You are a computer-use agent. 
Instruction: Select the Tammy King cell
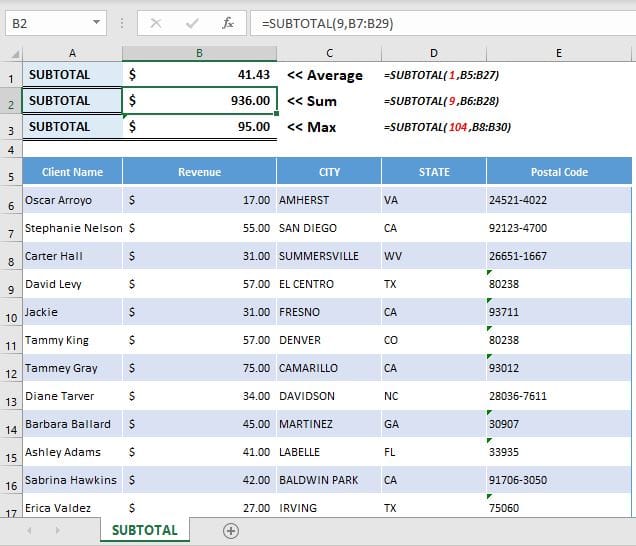click(x=72, y=340)
